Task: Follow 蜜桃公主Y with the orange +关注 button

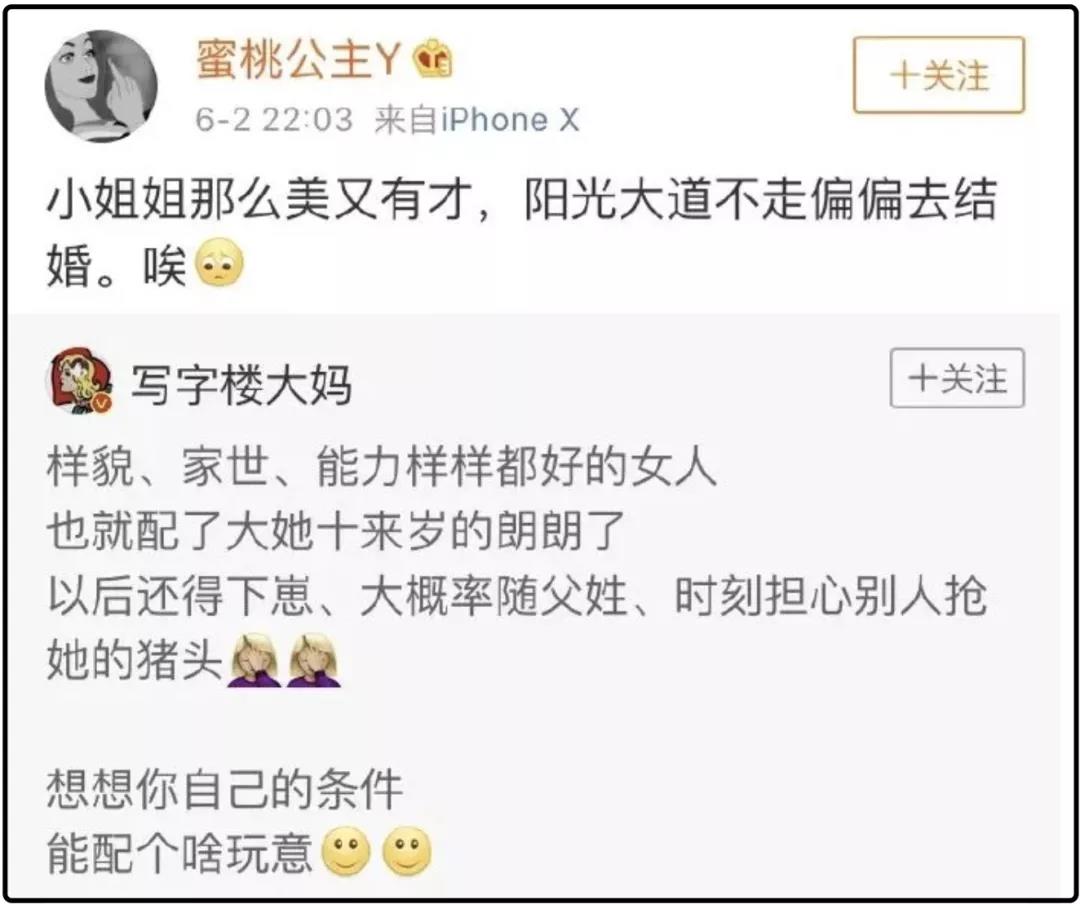Action: point(939,75)
